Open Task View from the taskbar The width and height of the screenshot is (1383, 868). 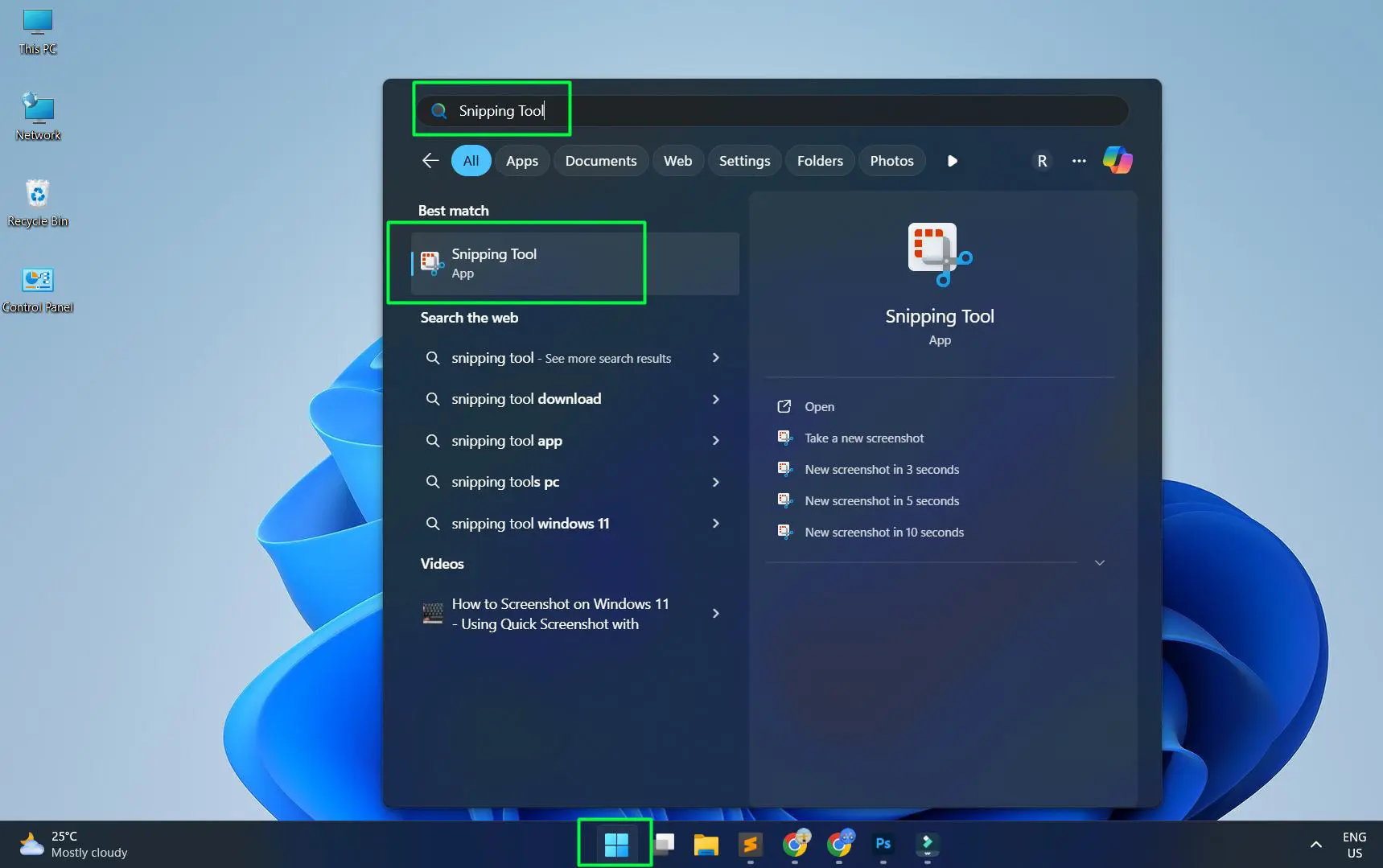tap(662, 845)
